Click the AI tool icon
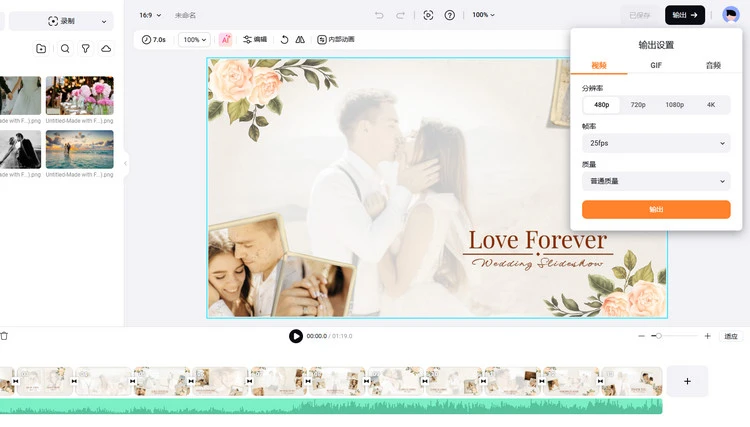This screenshot has width=750, height=427. 226,39
